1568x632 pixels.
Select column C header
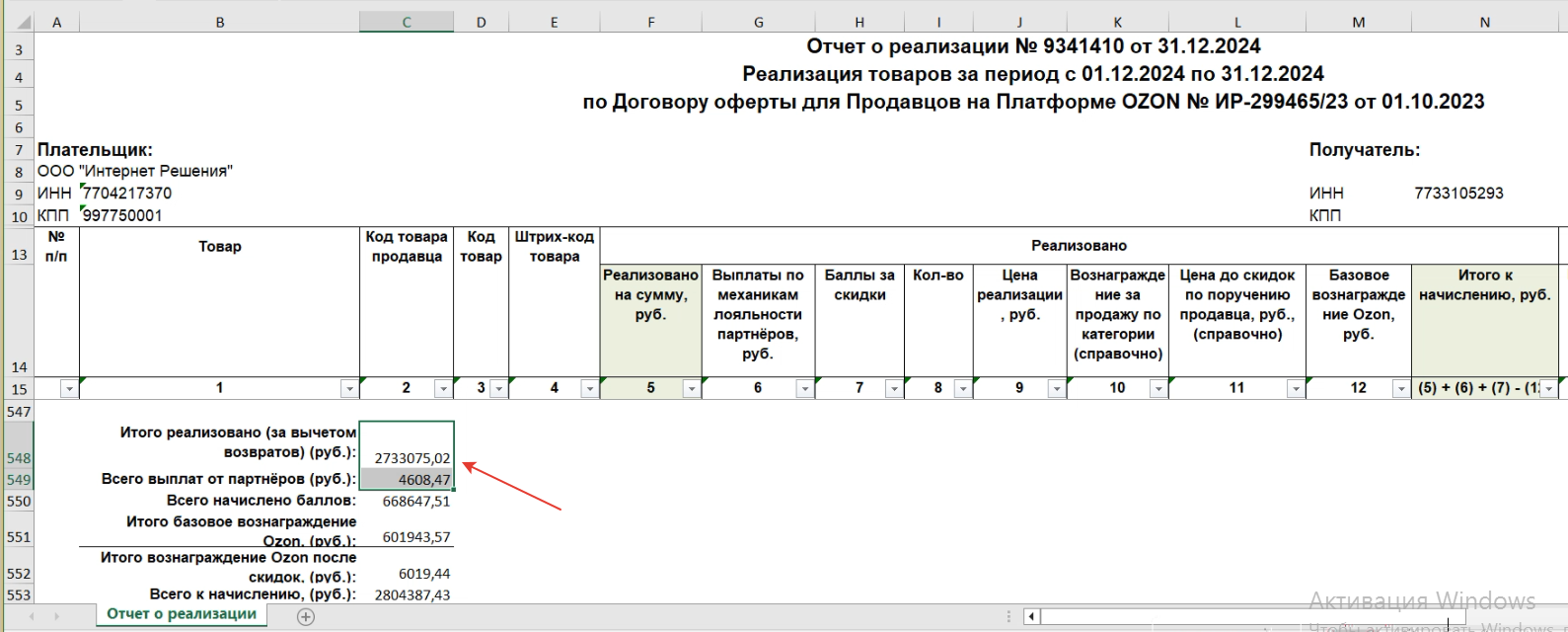tap(406, 22)
